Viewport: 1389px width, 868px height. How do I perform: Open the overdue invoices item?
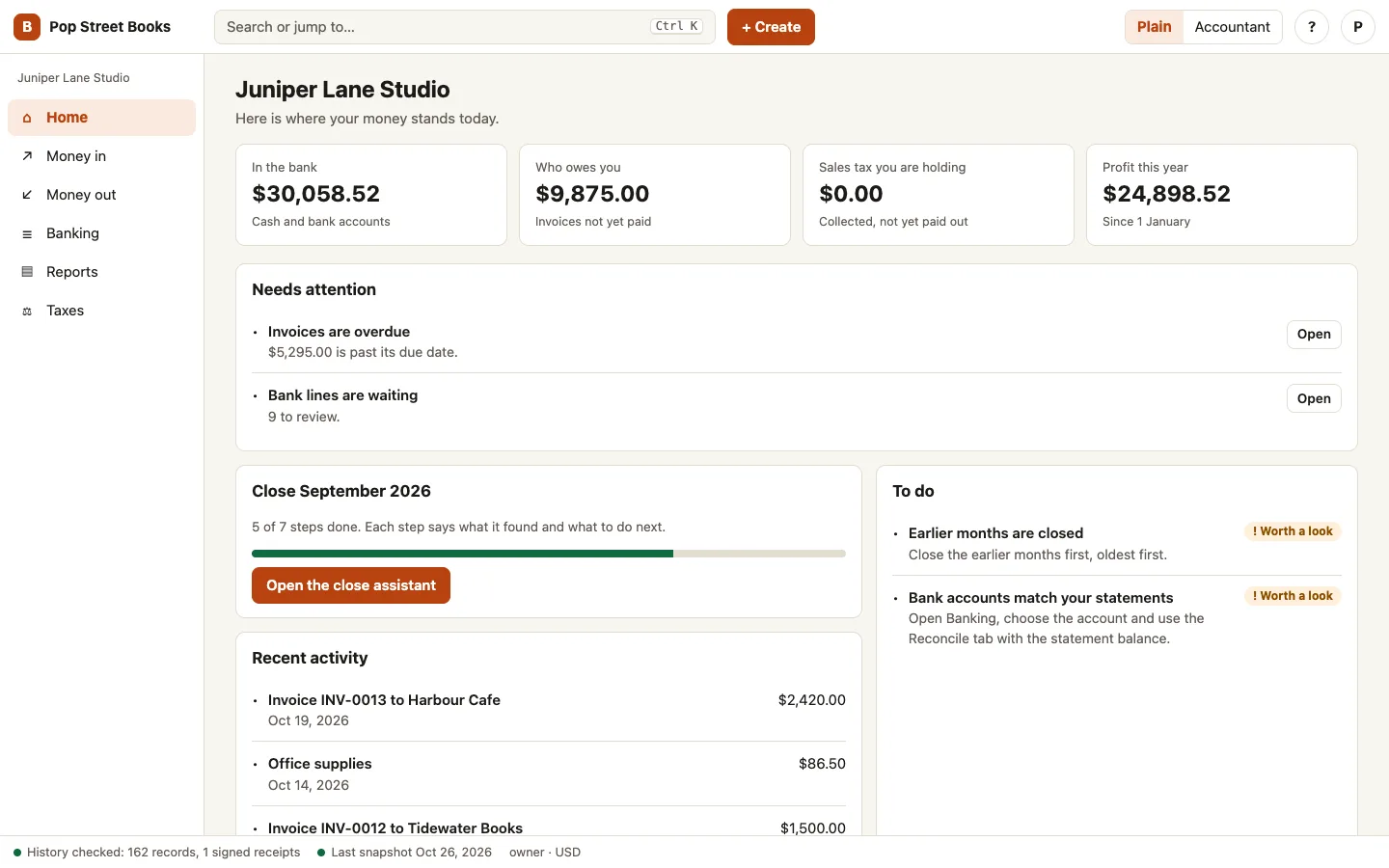point(1314,335)
